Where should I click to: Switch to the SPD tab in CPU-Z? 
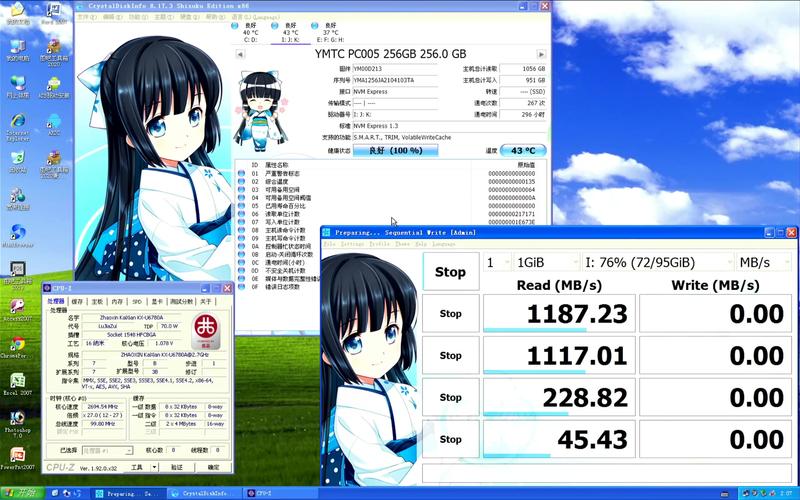137,301
